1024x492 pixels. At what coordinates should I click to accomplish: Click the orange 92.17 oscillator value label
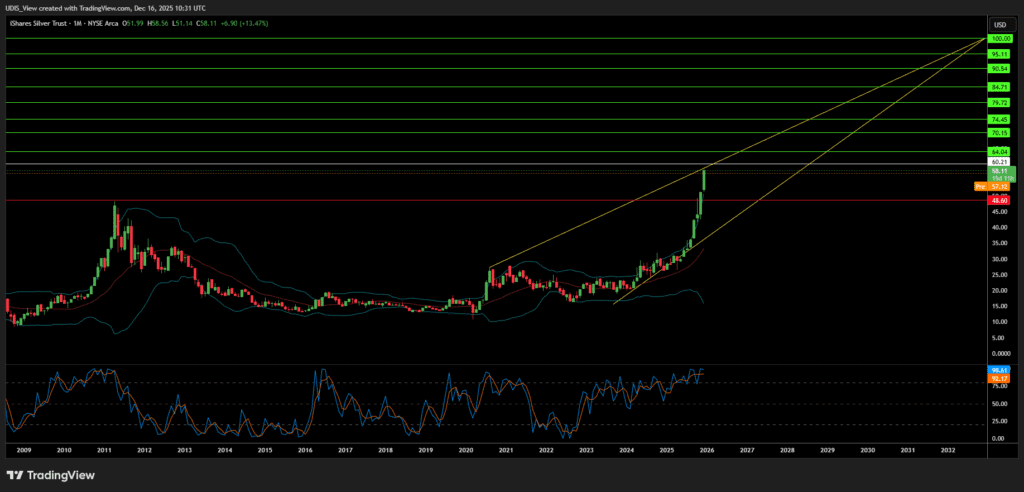click(x=1000, y=378)
